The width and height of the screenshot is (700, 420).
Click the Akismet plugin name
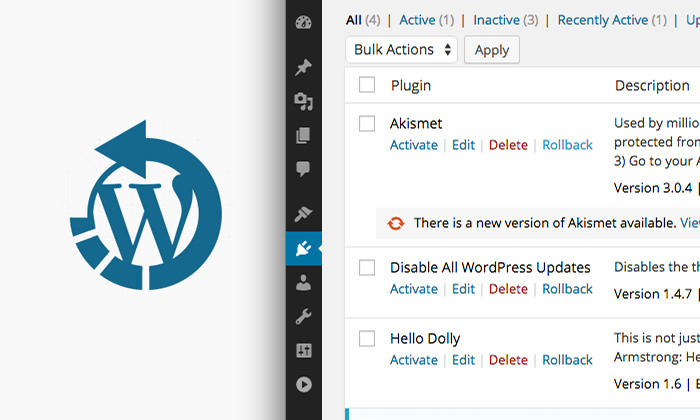[416, 124]
